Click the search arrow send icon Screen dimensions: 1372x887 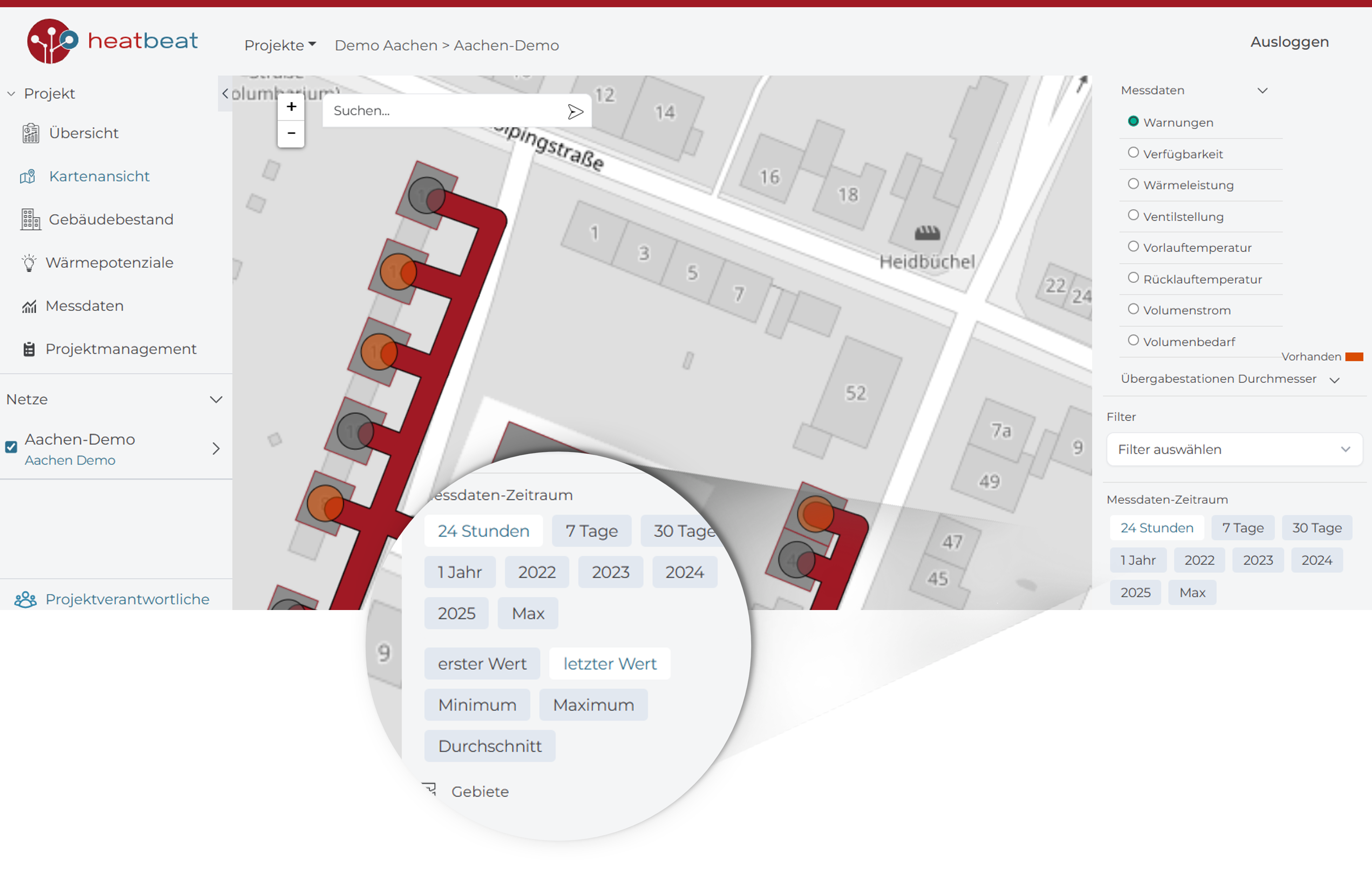(x=575, y=111)
